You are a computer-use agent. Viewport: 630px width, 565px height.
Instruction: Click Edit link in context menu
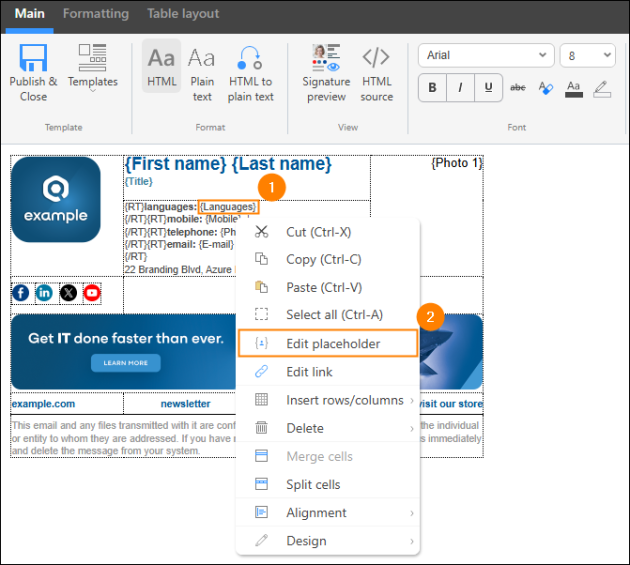pyautogui.click(x=328, y=372)
